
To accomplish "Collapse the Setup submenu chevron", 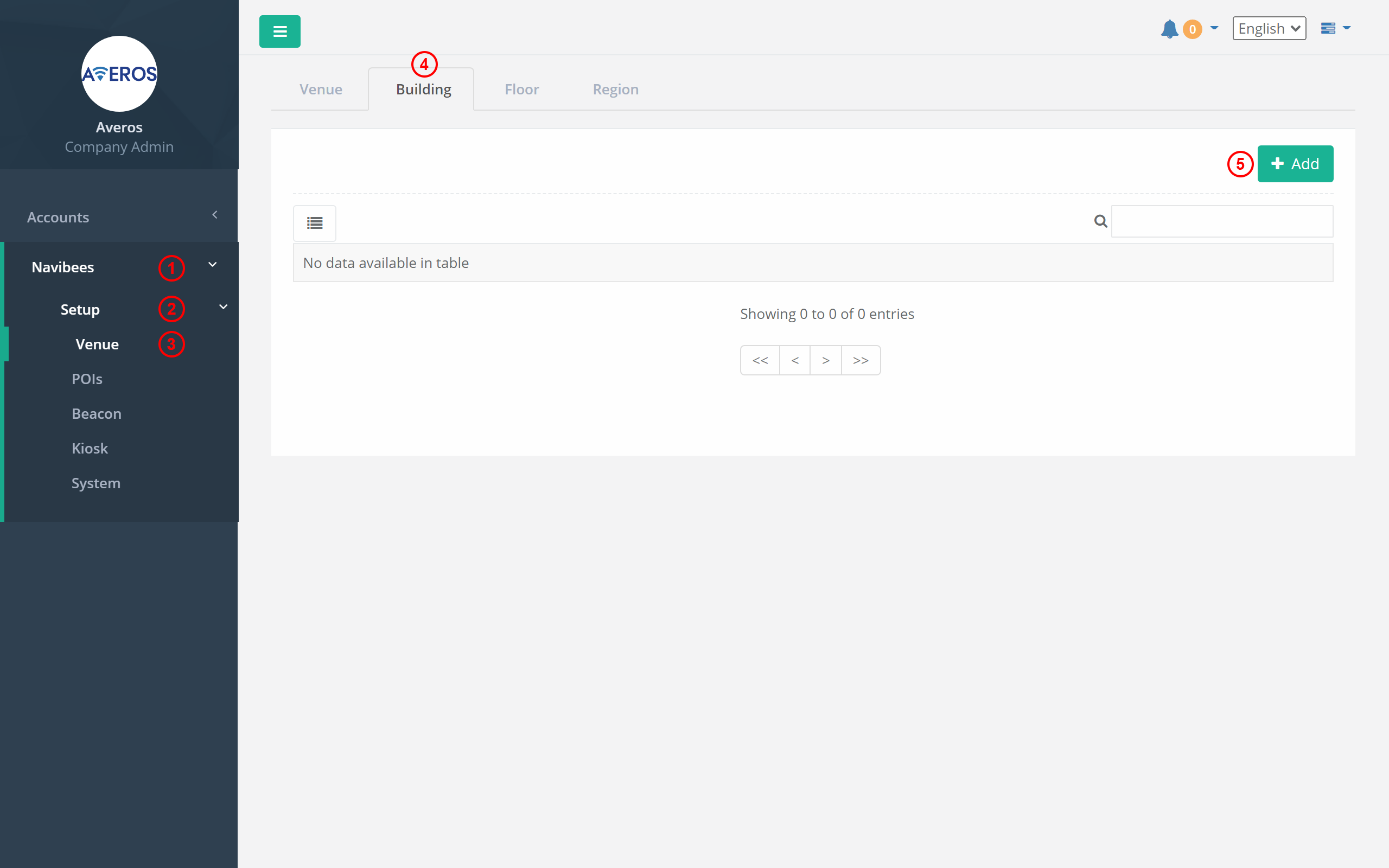I will point(224,307).
